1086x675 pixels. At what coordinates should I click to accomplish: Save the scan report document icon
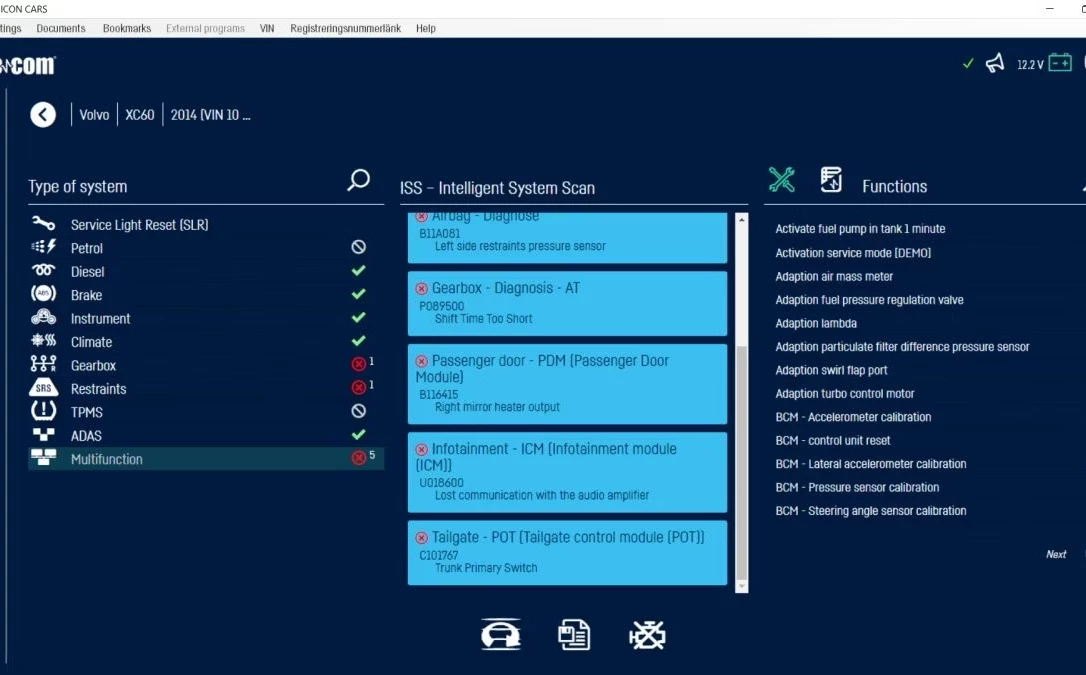(574, 635)
